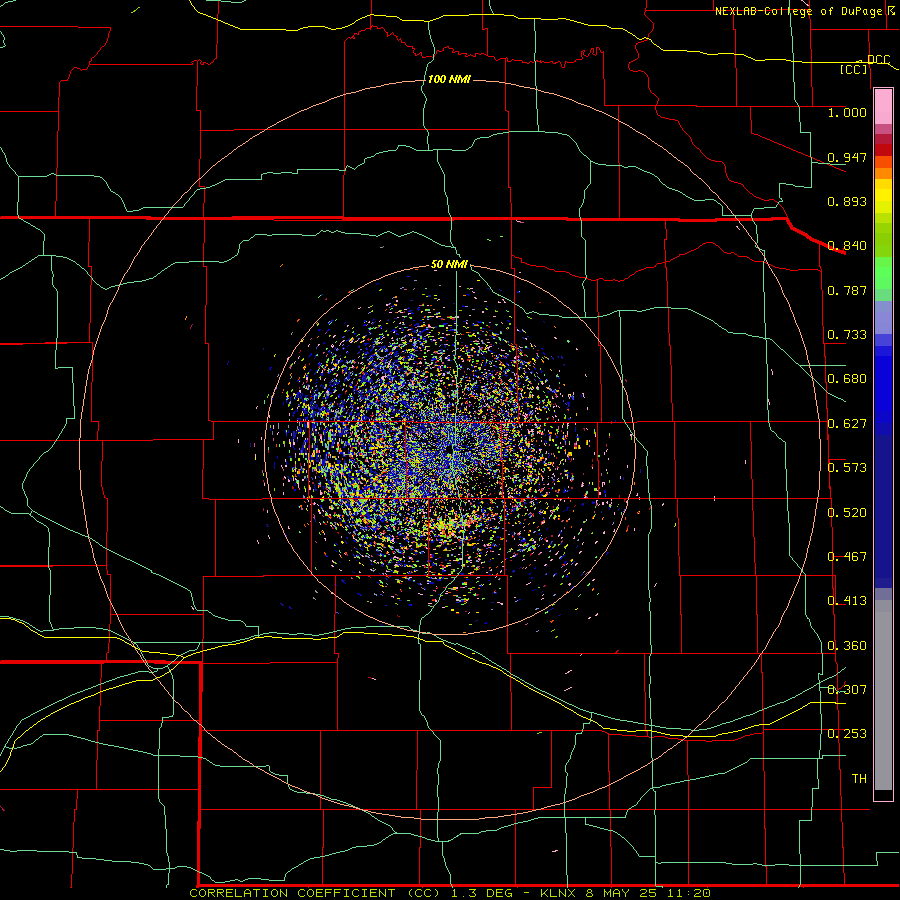Image resolution: width=900 pixels, height=900 pixels.
Task: Pick the pink top segment of color bar
Action: [883, 107]
